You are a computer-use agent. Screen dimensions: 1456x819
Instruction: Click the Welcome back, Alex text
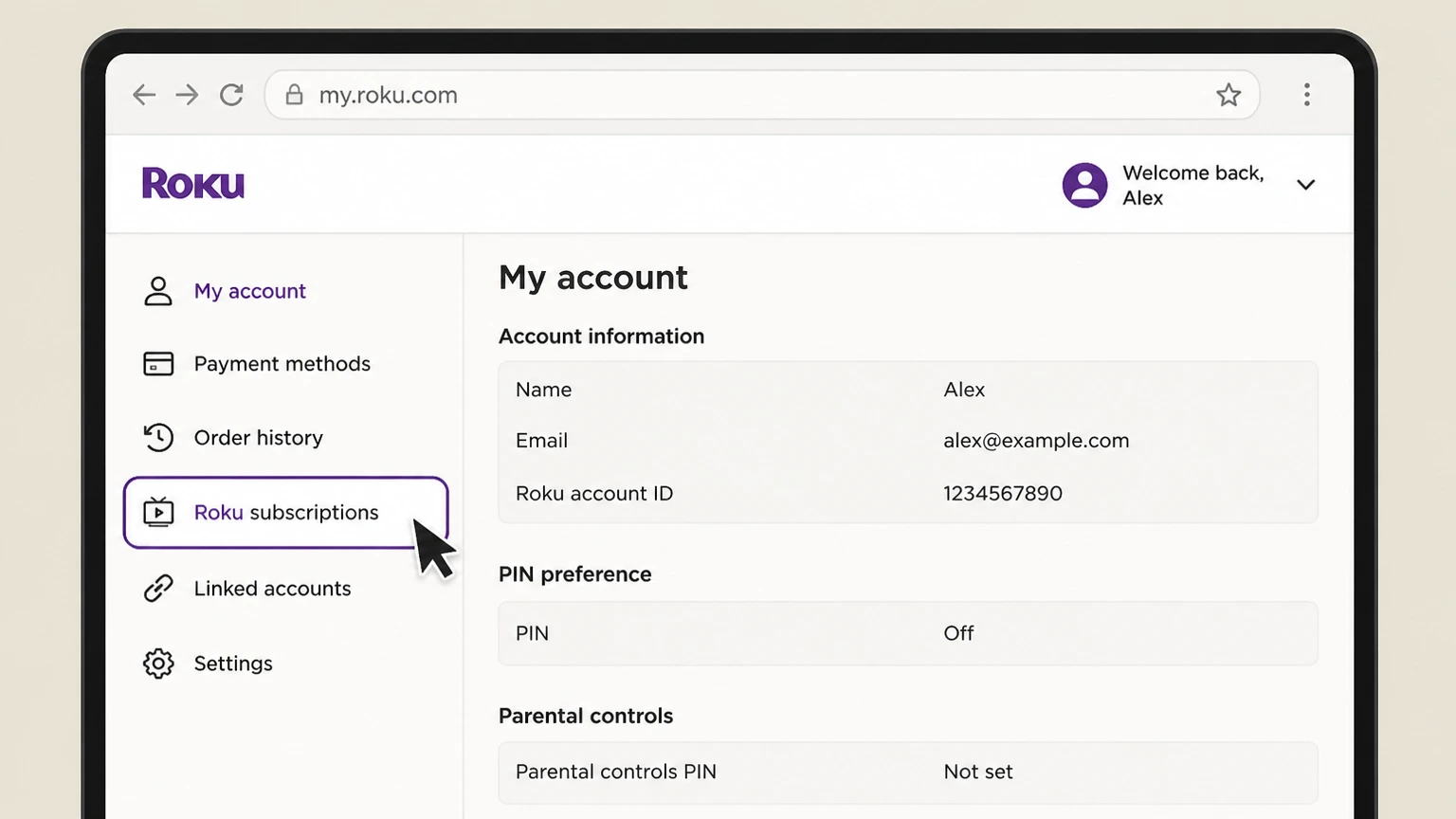[1193, 185]
